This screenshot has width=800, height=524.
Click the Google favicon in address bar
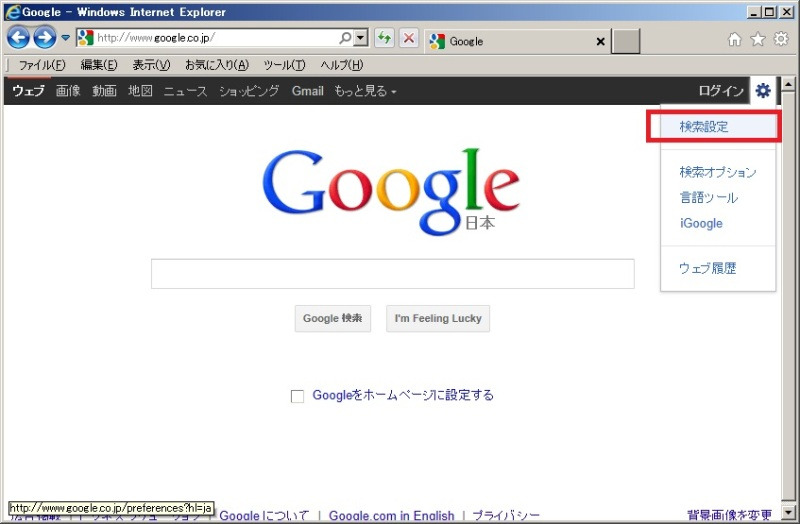pos(86,37)
